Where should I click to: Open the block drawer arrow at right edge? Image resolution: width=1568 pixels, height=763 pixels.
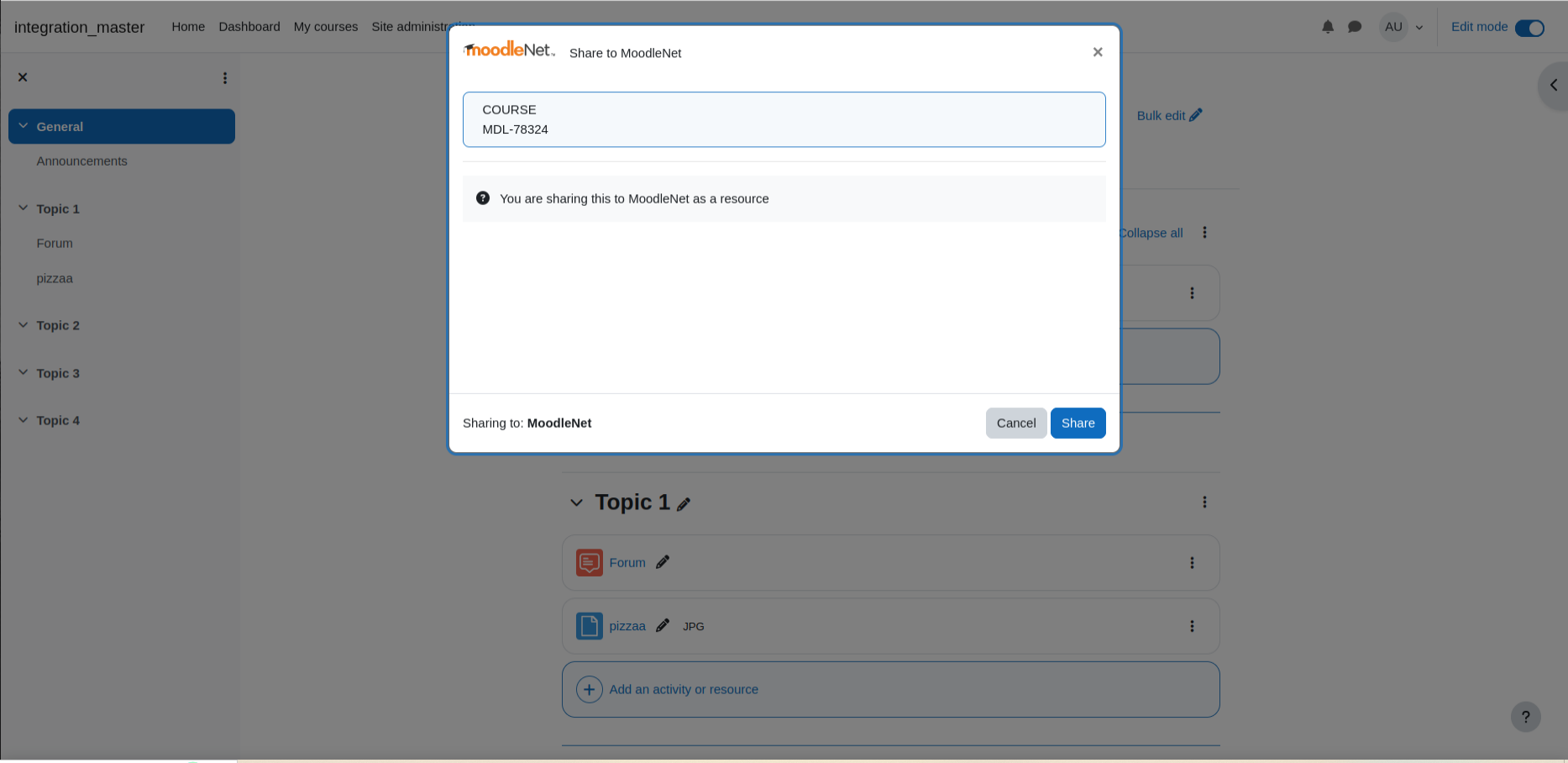(x=1554, y=85)
